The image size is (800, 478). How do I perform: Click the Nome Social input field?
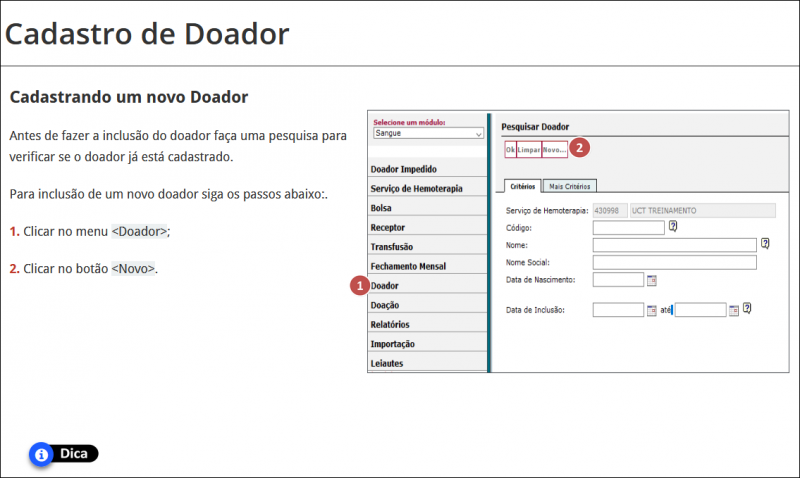tap(674, 262)
